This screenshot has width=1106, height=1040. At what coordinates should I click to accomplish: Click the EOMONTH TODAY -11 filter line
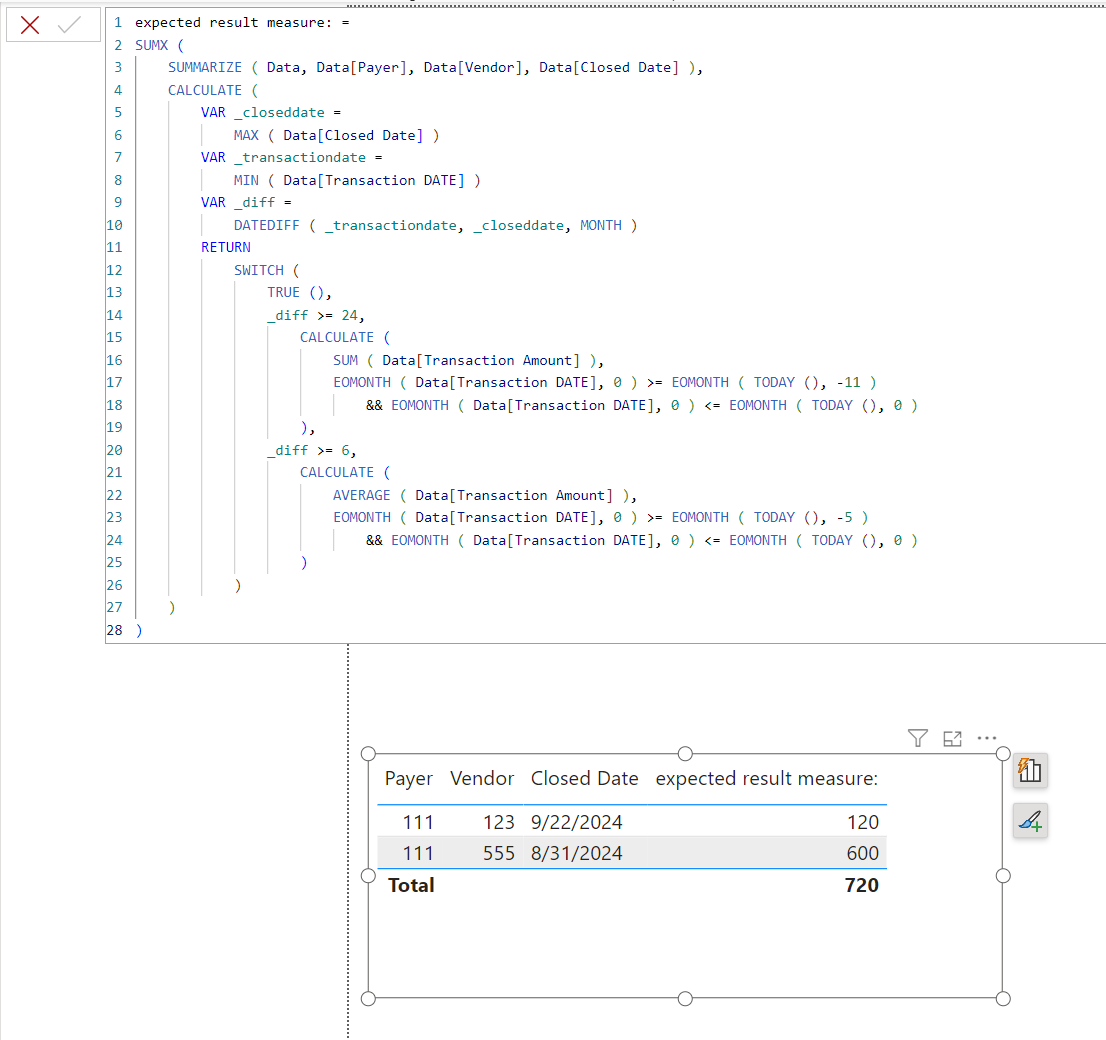point(604,382)
